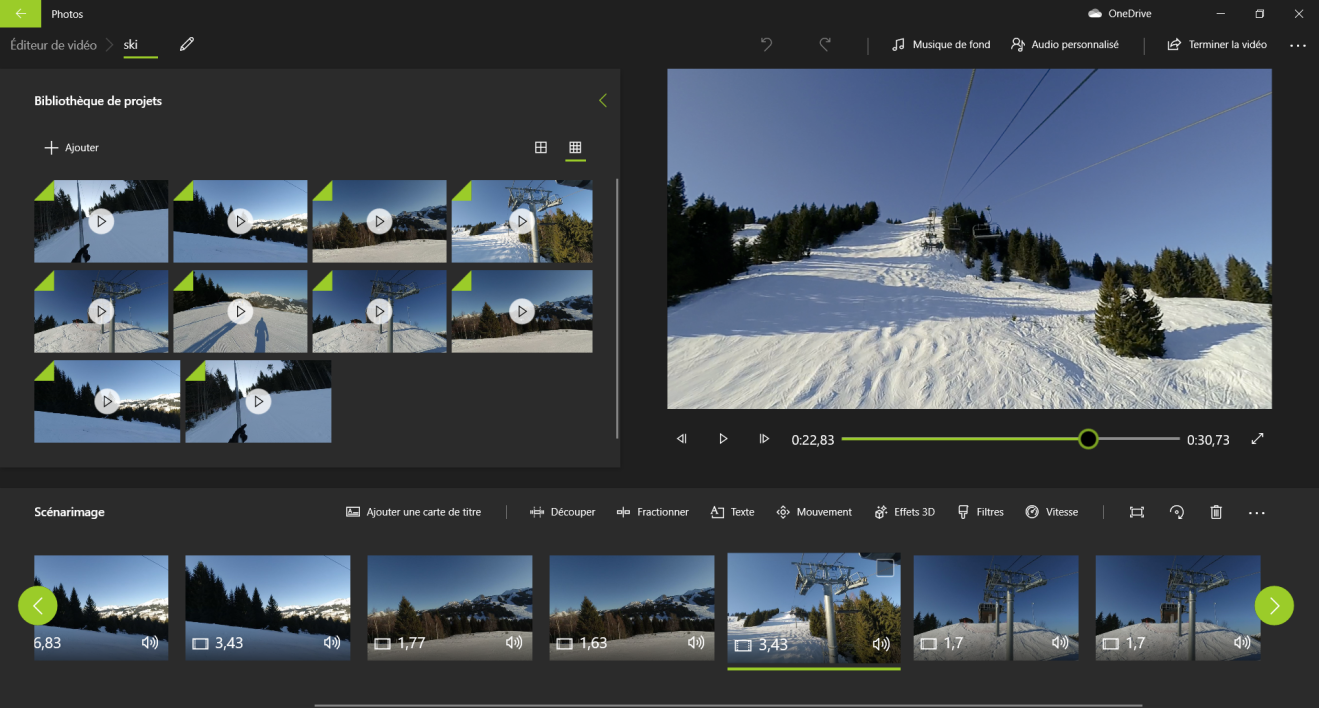Delete the selected clip with trash icon
The image size is (1319, 708).
click(x=1216, y=512)
